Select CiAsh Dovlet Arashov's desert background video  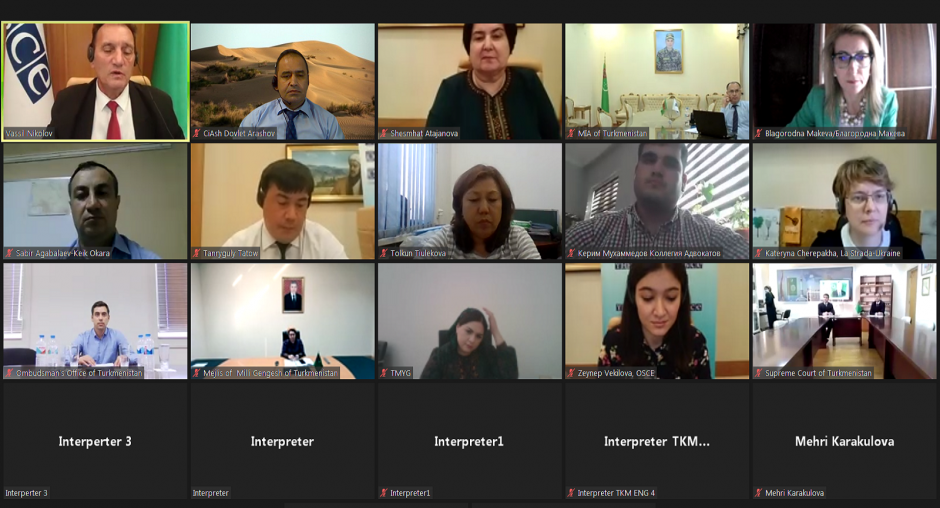[x=282, y=82]
